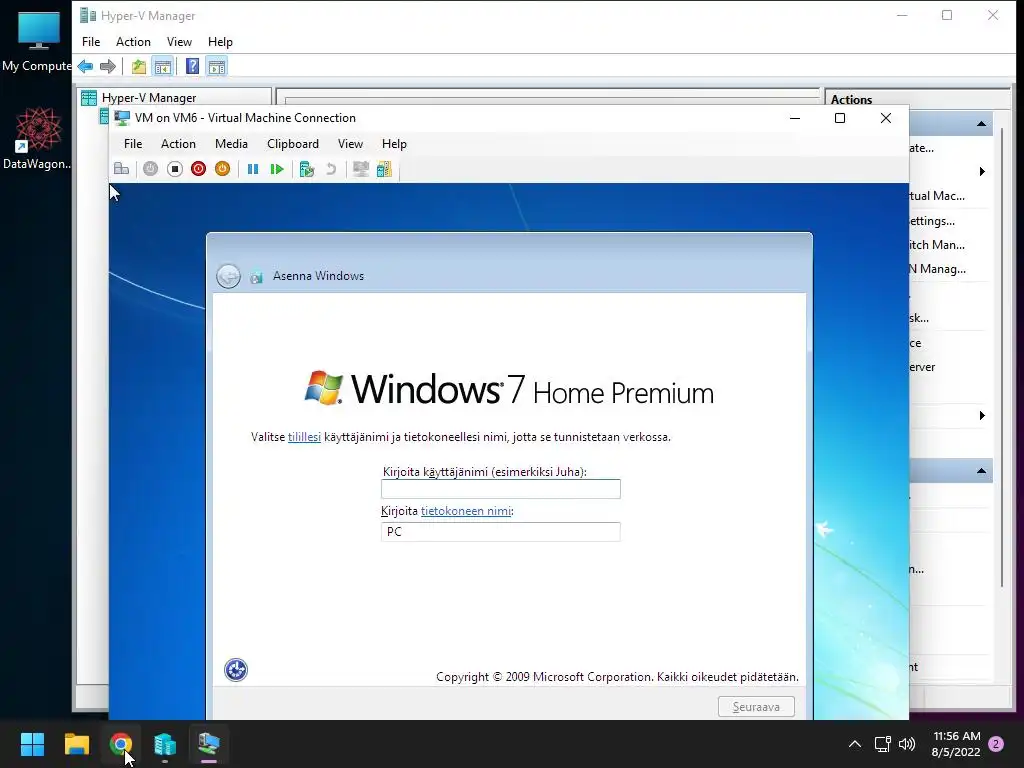Toggle Show/Hide Console Tree icon
The width and height of the screenshot is (1024, 768).
163,66
